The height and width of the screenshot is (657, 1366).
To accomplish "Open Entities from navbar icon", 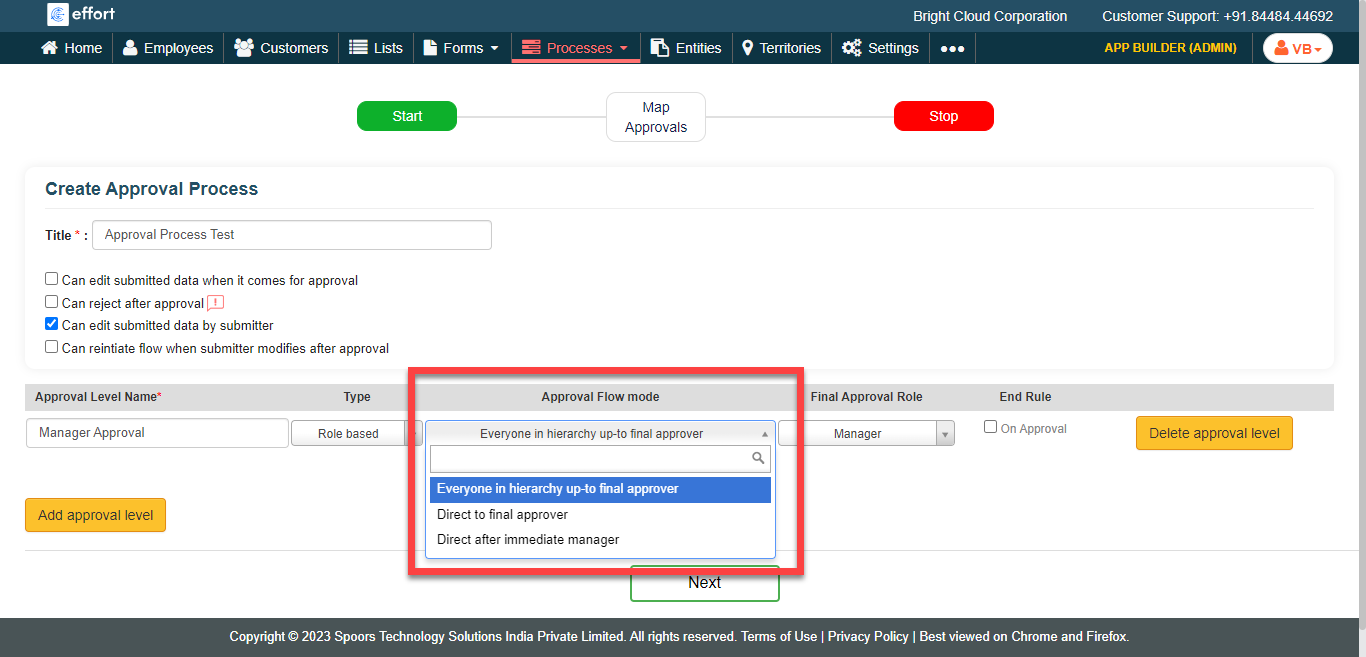I will click(x=660, y=48).
